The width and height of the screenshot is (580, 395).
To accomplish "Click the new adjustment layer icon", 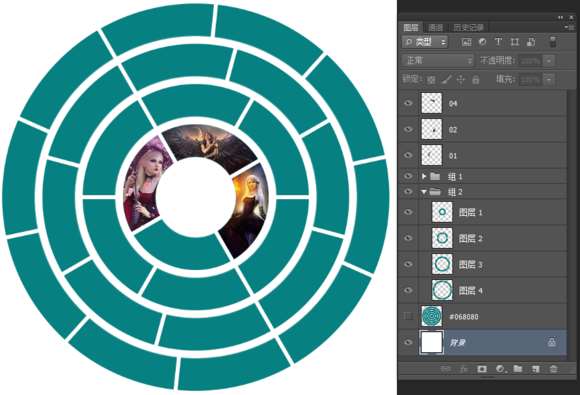I will (500, 369).
